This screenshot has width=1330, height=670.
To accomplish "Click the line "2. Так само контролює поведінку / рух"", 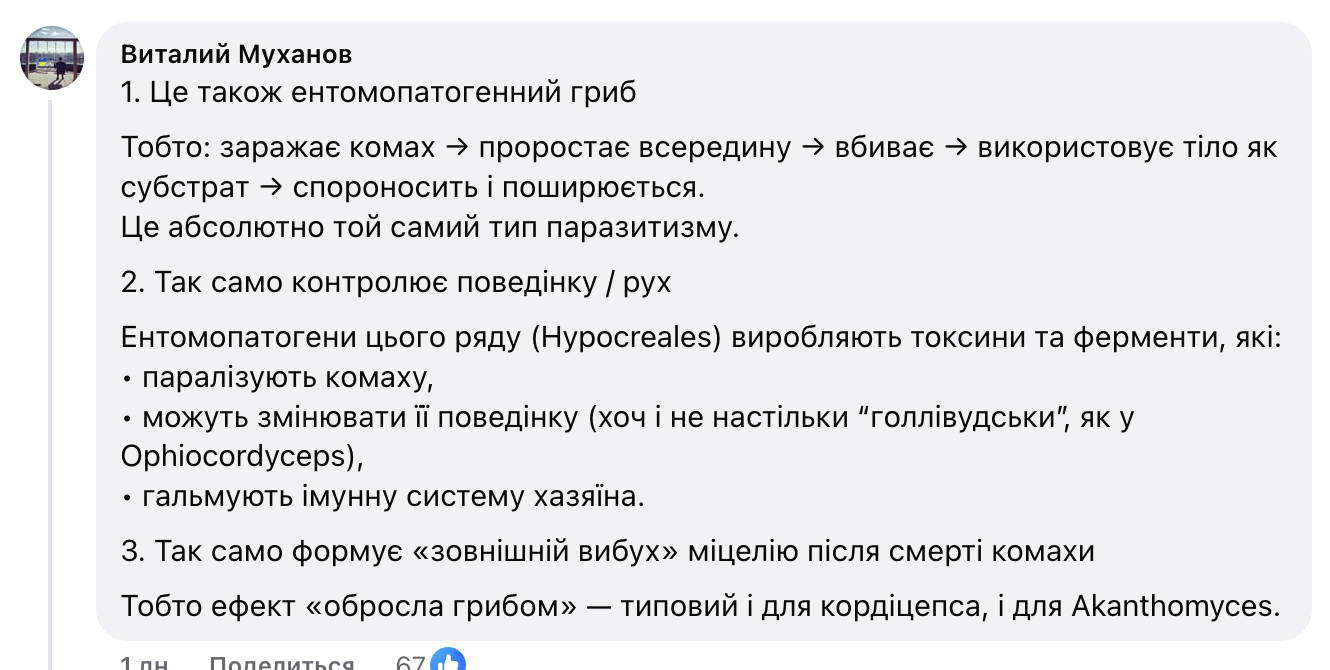I will pyautogui.click(x=396, y=283).
